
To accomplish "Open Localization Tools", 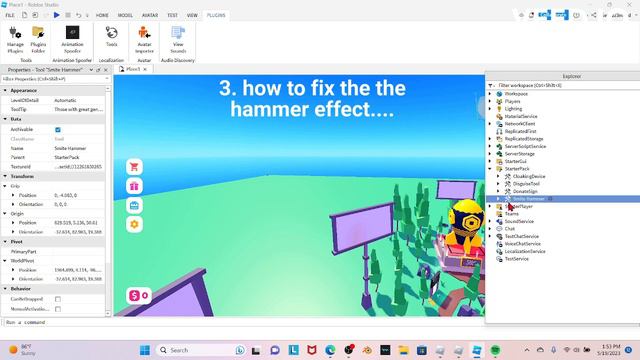I will [x=111, y=37].
